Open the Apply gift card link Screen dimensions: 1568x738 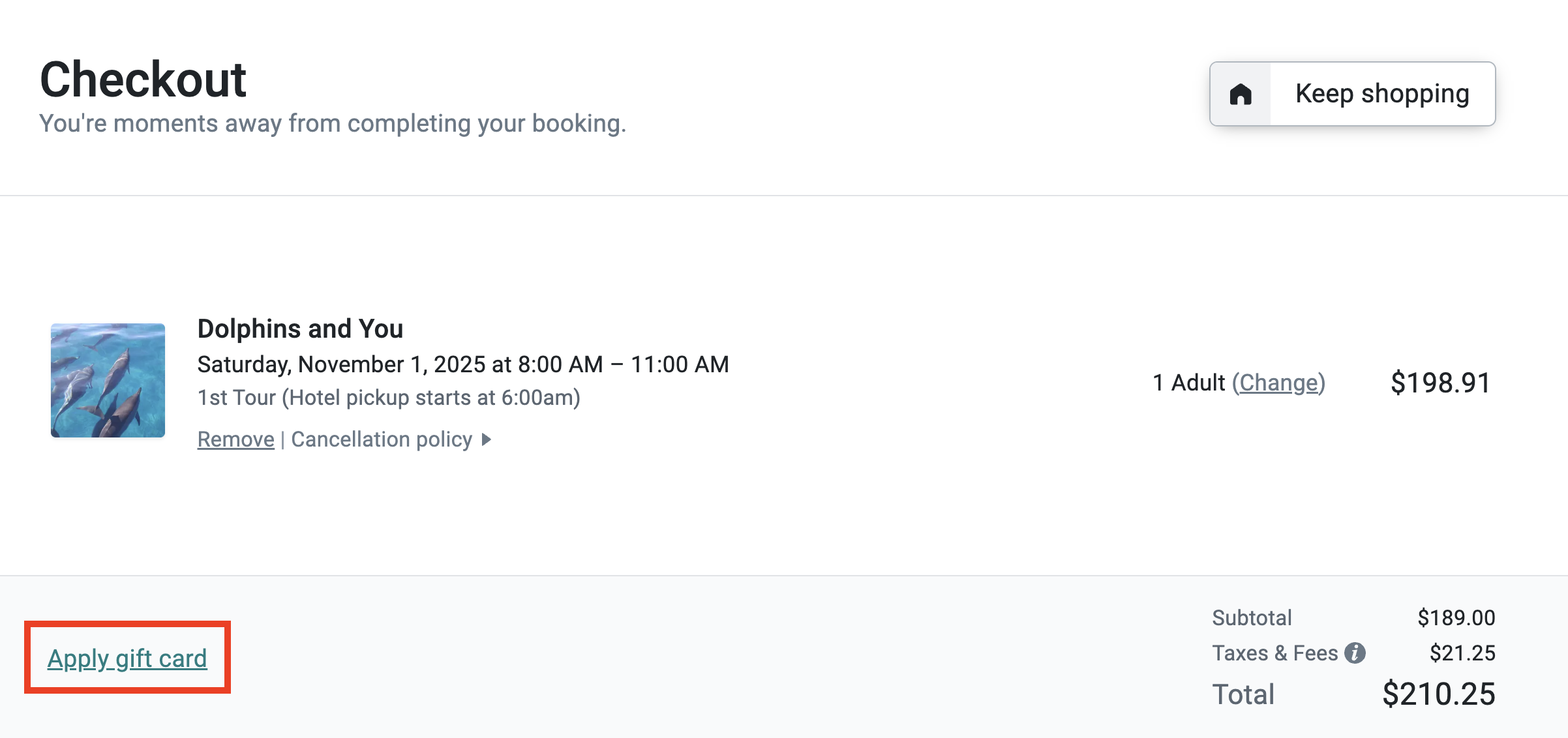coord(127,658)
